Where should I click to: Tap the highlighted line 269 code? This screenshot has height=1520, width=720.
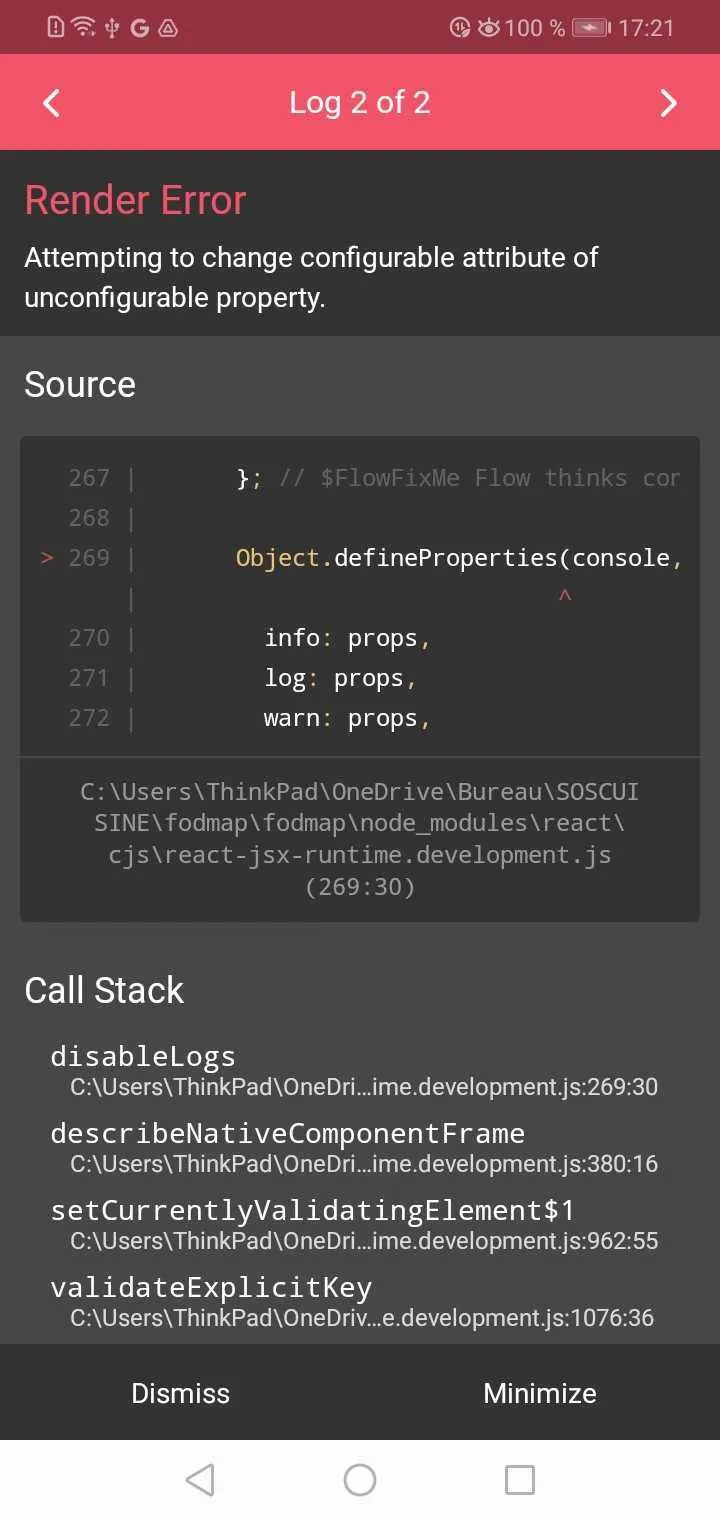[458, 558]
